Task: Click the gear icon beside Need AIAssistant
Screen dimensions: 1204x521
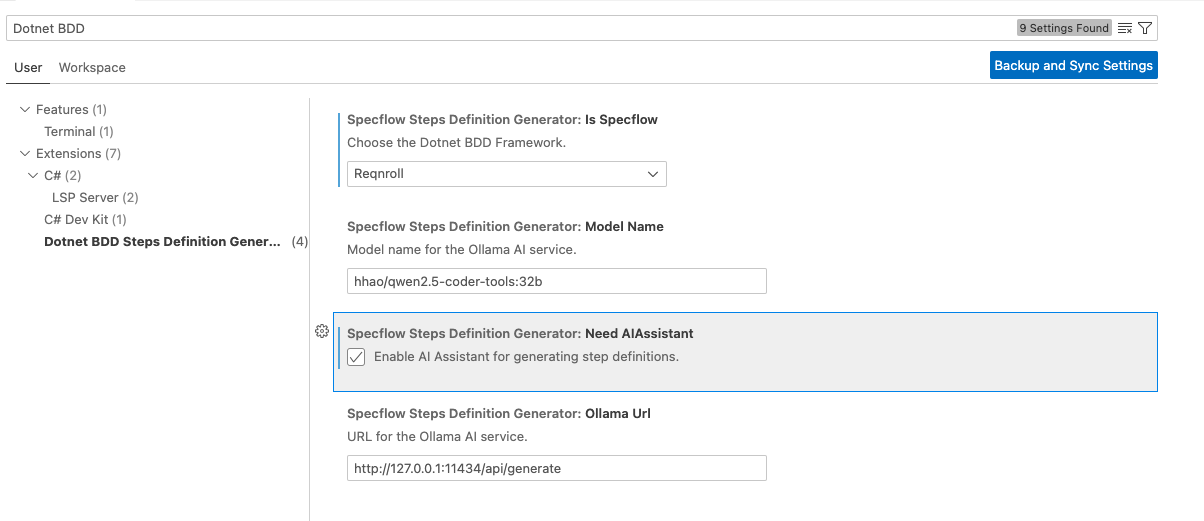Action: [x=322, y=331]
